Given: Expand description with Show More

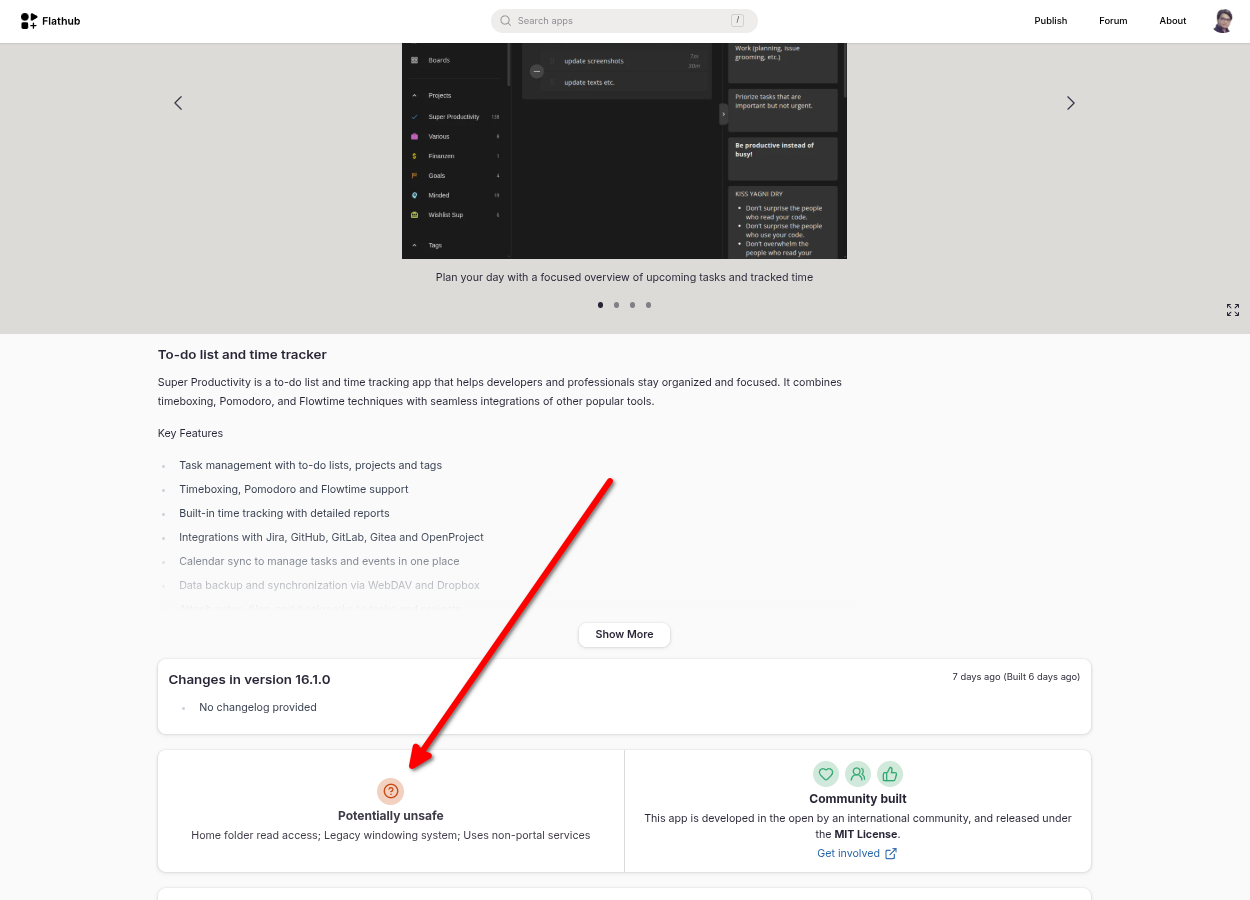Looking at the screenshot, I should click(x=624, y=634).
